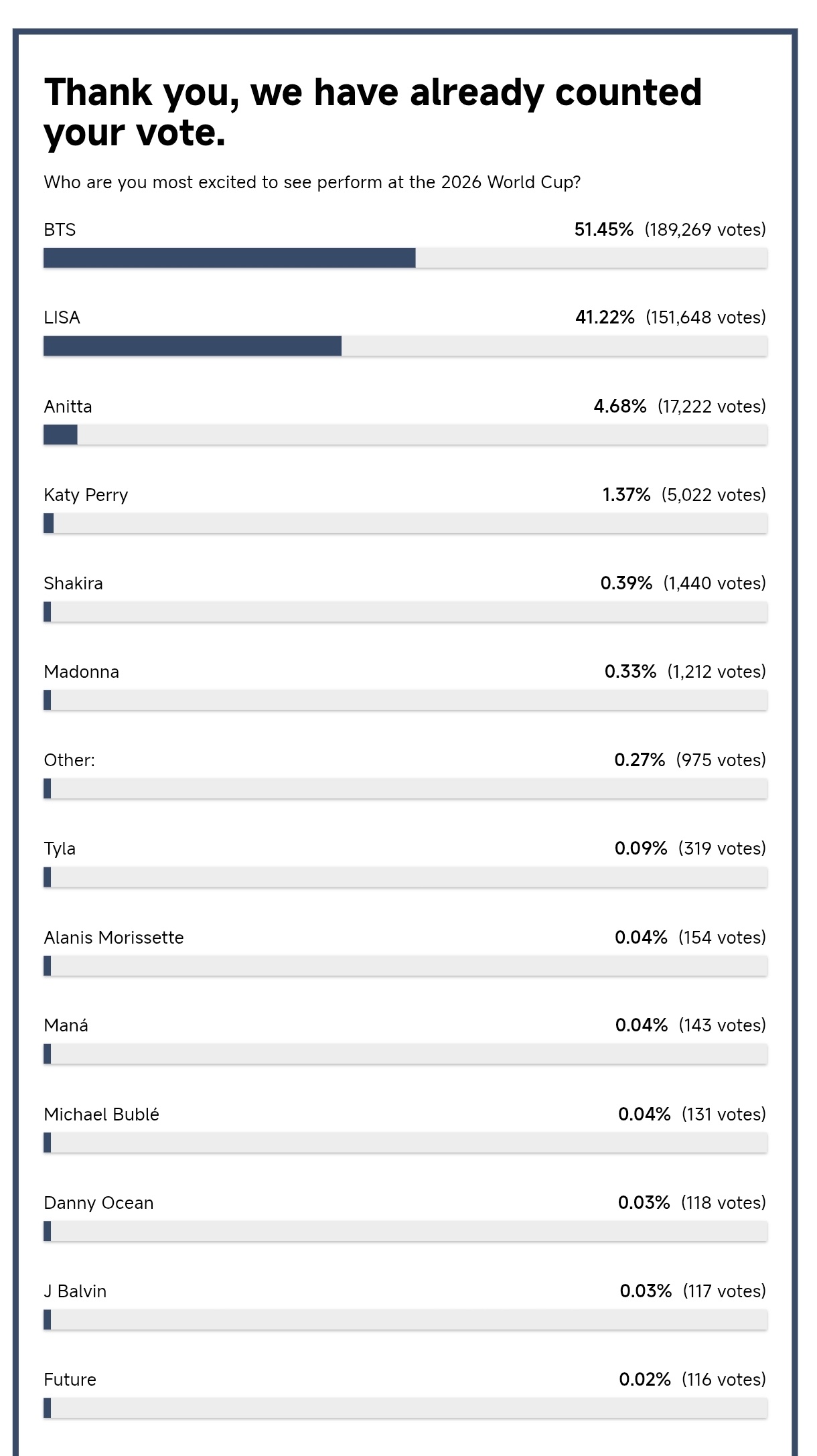Click the Madonna option label
The width and height of the screenshot is (817, 1456).
[81, 672]
